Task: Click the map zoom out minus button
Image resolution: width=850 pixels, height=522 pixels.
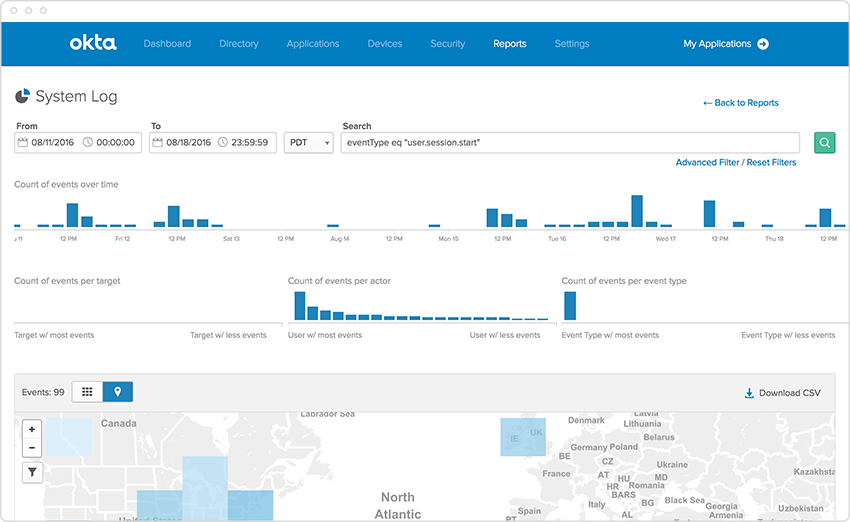Action: pos(32,448)
